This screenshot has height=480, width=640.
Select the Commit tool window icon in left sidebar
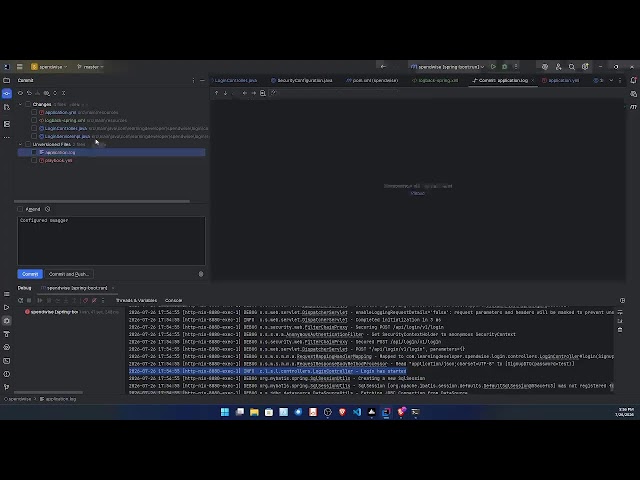tap(7, 93)
